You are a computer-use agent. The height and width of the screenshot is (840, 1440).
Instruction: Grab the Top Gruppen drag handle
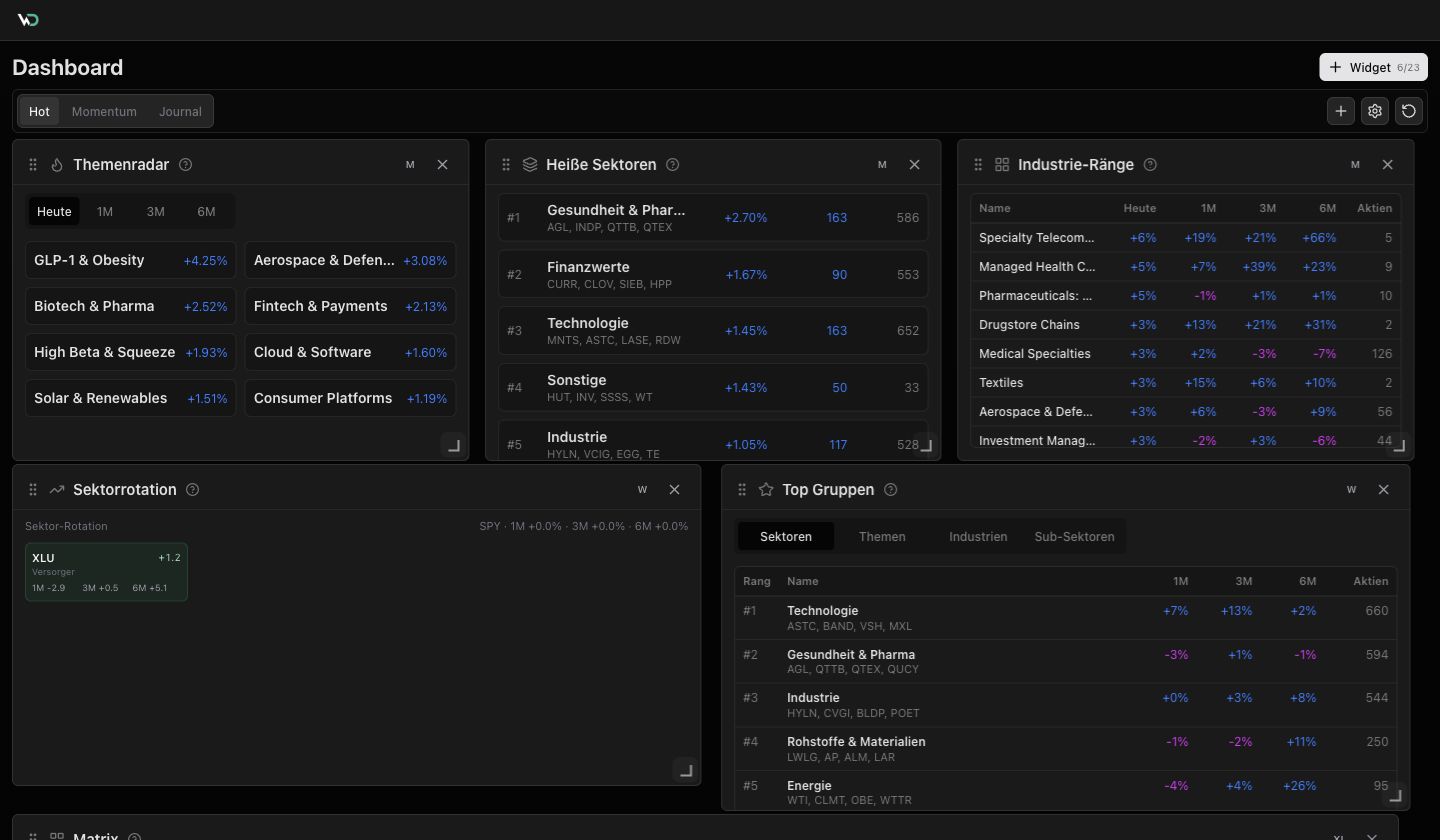(742, 489)
